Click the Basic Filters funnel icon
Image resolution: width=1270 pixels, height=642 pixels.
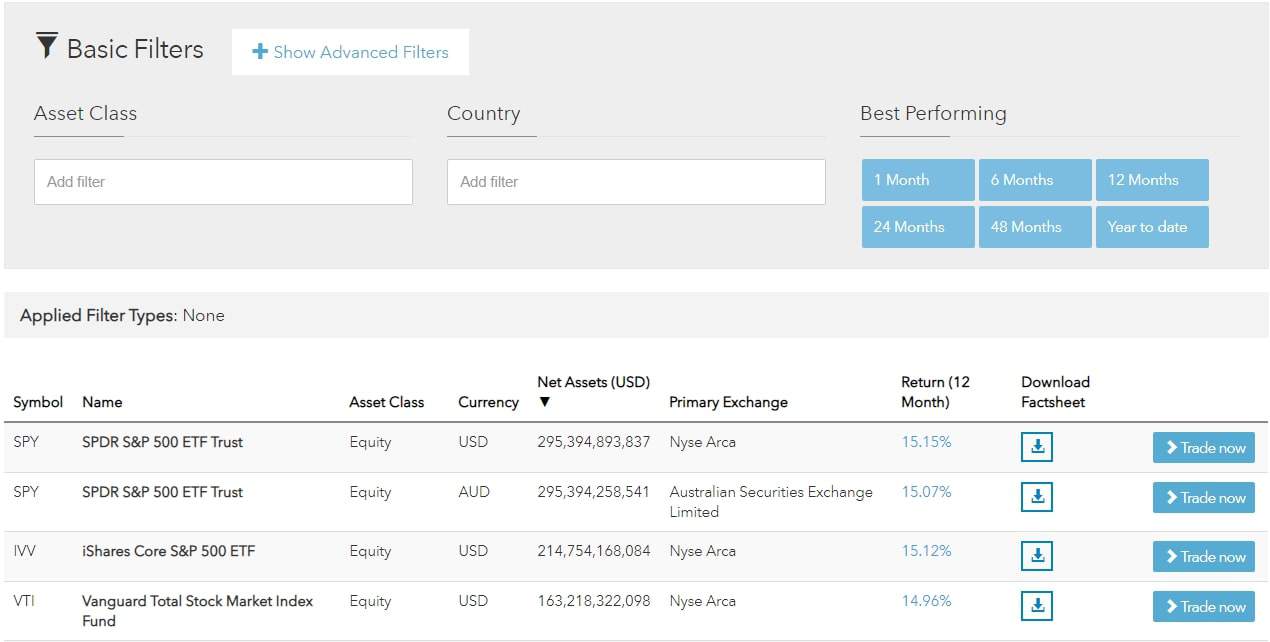tap(46, 46)
